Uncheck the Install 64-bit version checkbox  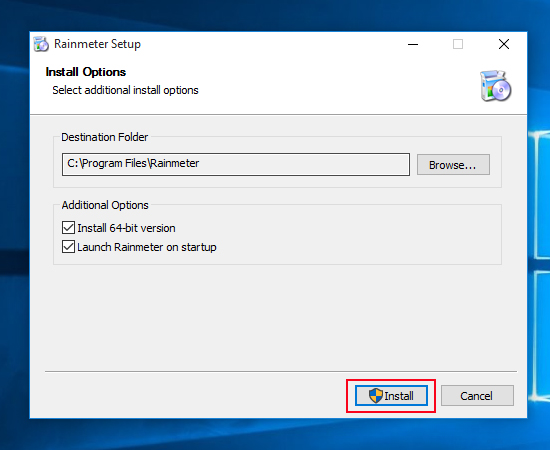click(x=68, y=228)
